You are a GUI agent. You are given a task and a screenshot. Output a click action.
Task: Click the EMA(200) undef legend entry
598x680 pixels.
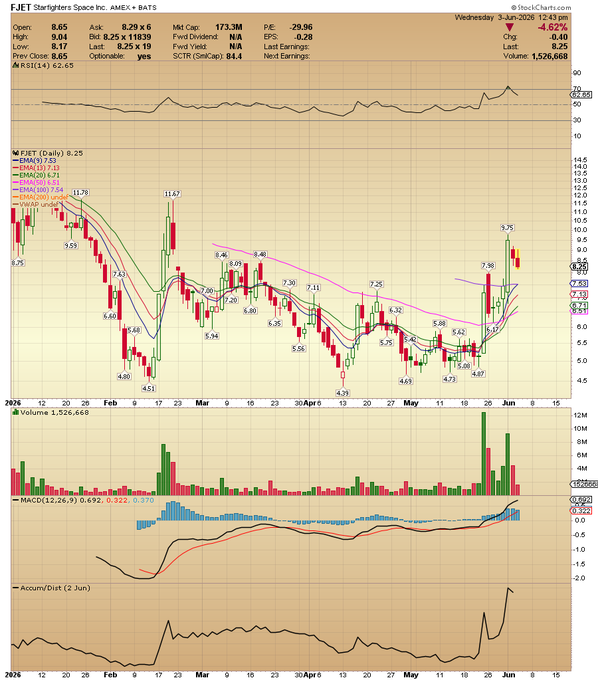click(40, 197)
